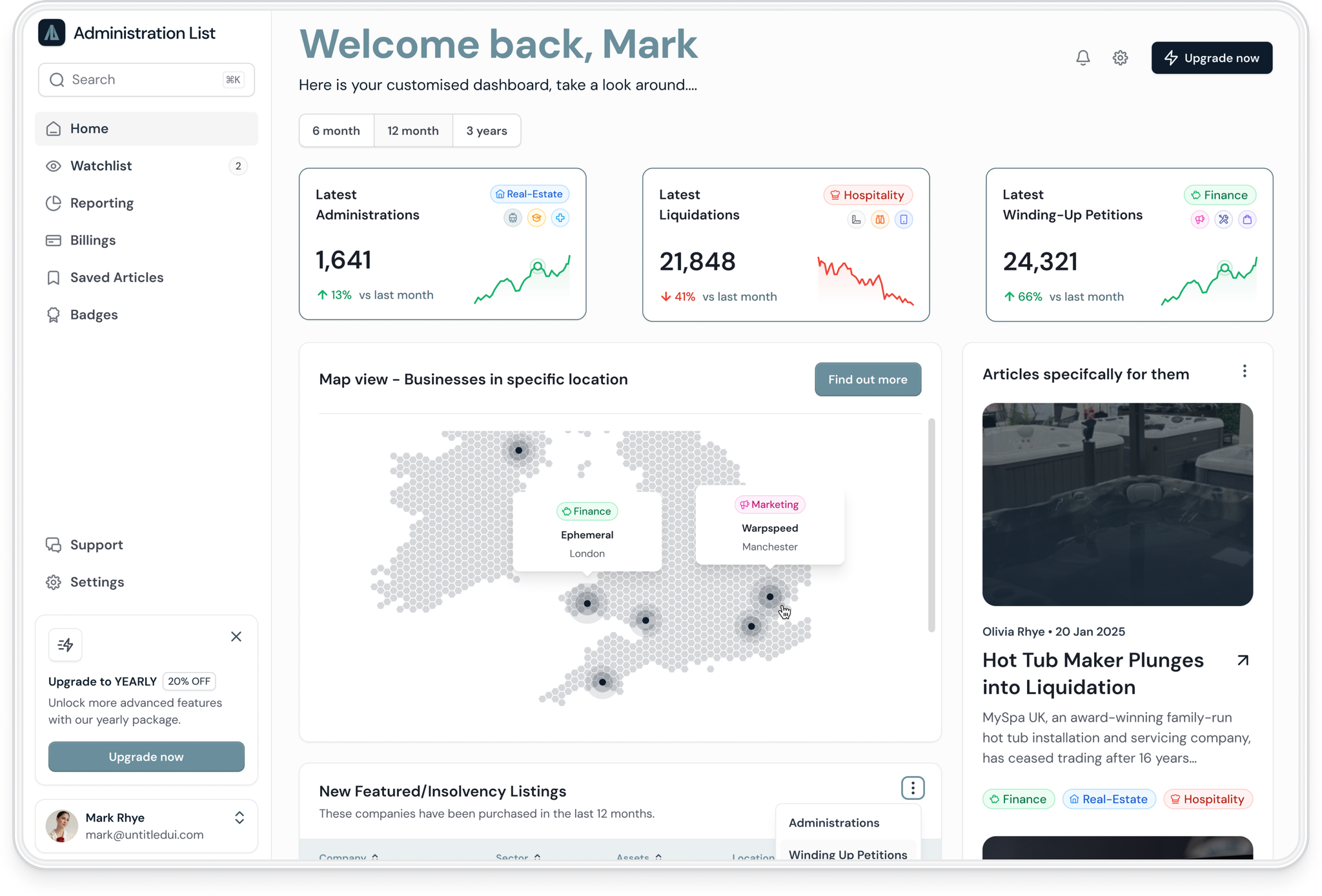Viewport: 1322px width, 896px height.
Task: Open Saved Articles in sidebar
Action: click(x=116, y=278)
